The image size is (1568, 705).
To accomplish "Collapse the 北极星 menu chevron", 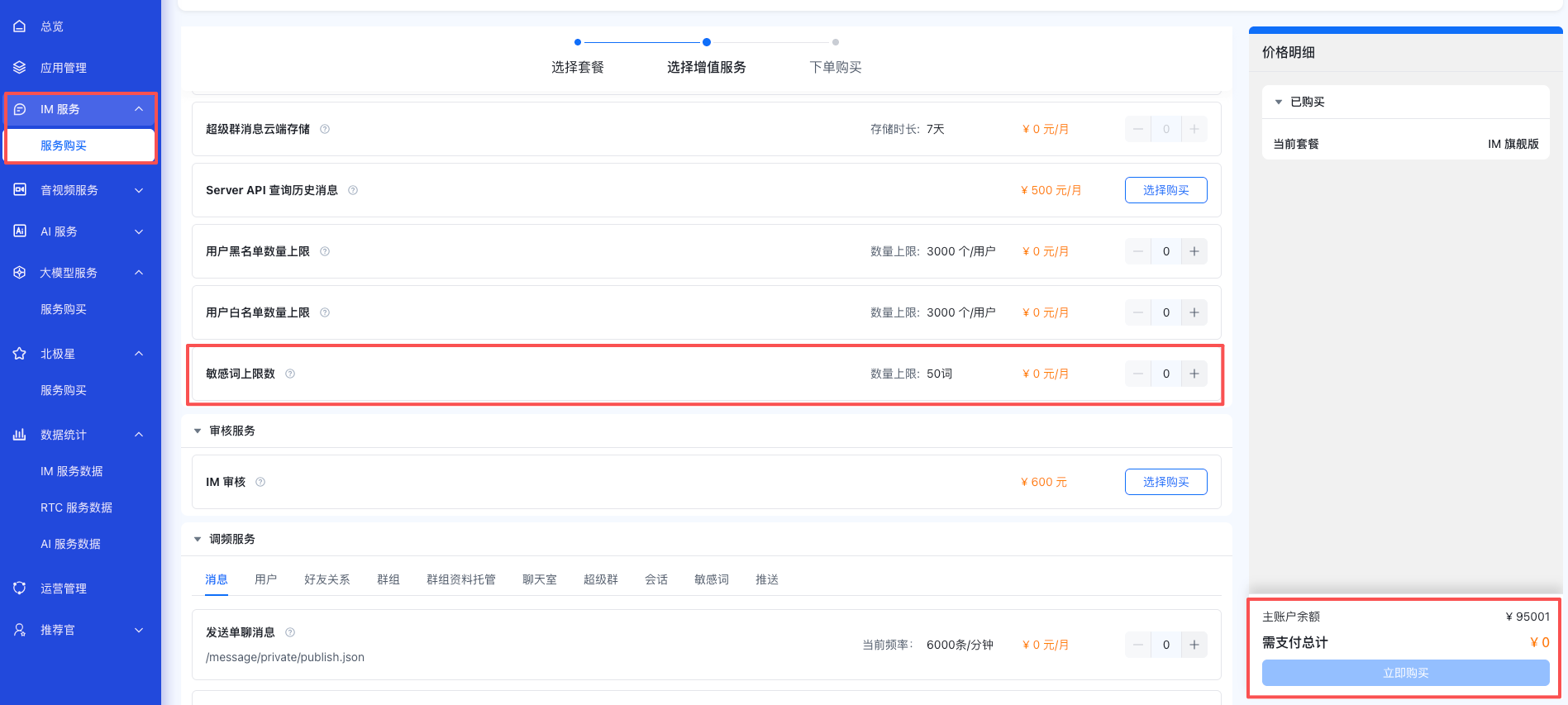I will point(139,354).
